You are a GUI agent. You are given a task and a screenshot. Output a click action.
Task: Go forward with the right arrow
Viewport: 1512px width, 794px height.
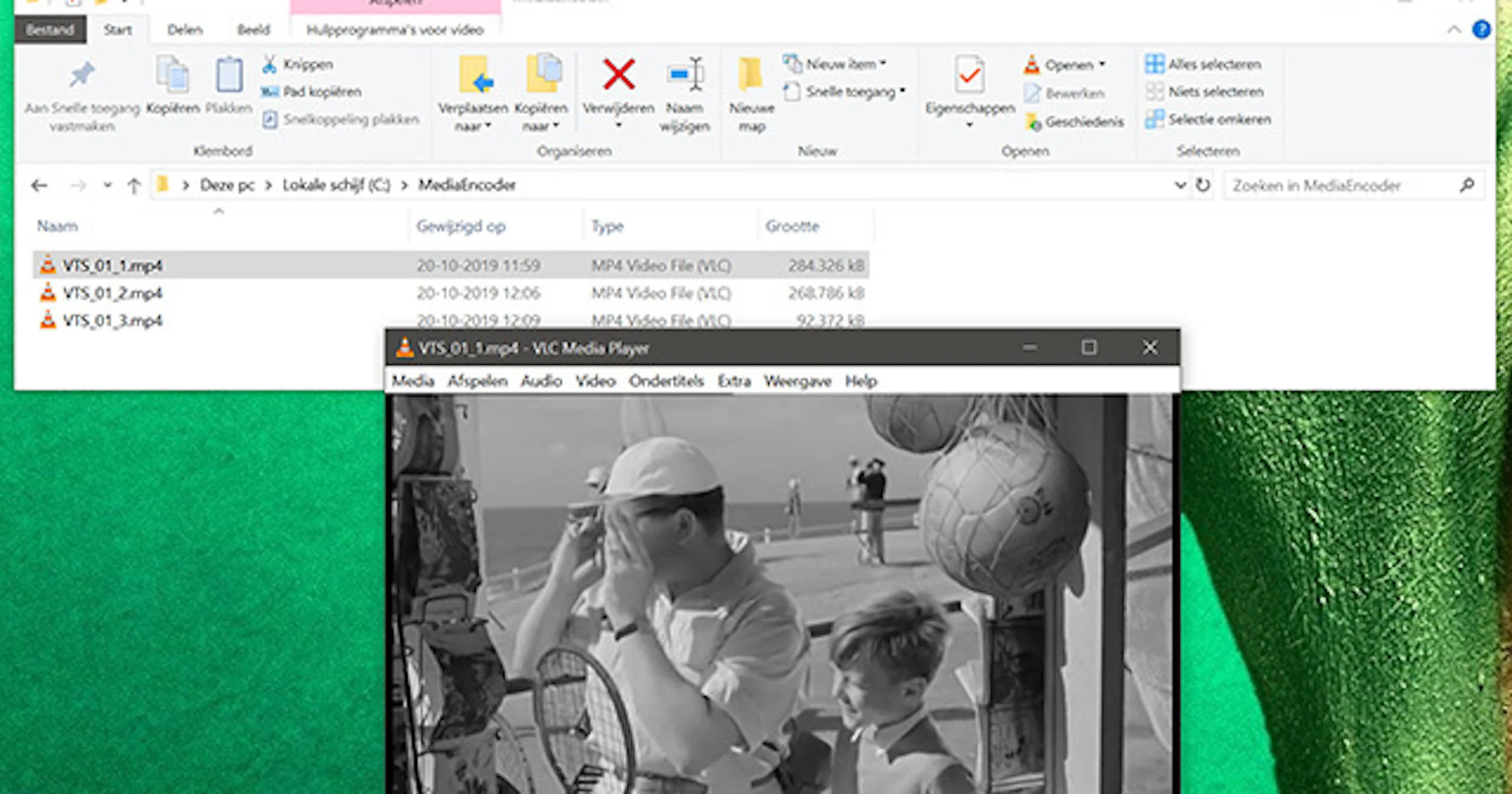[77, 185]
